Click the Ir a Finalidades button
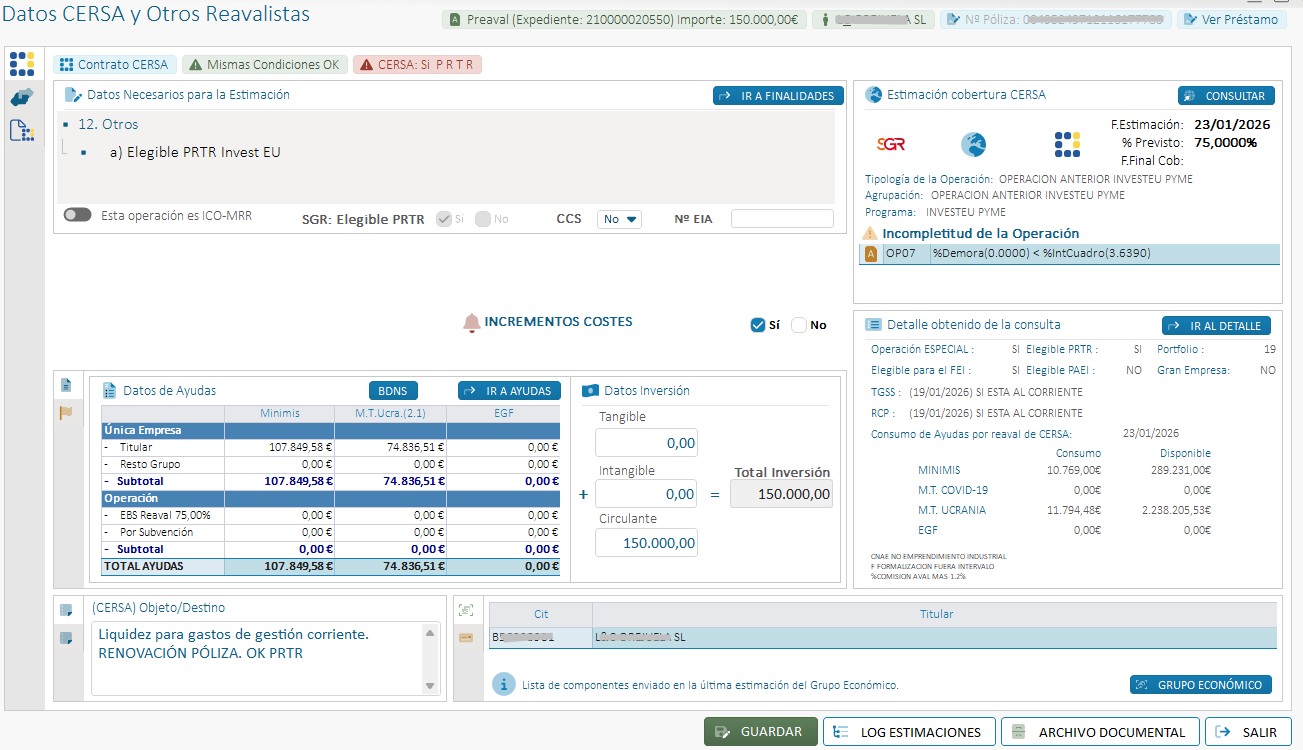This screenshot has width=1303, height=750. tap(778, 96)
